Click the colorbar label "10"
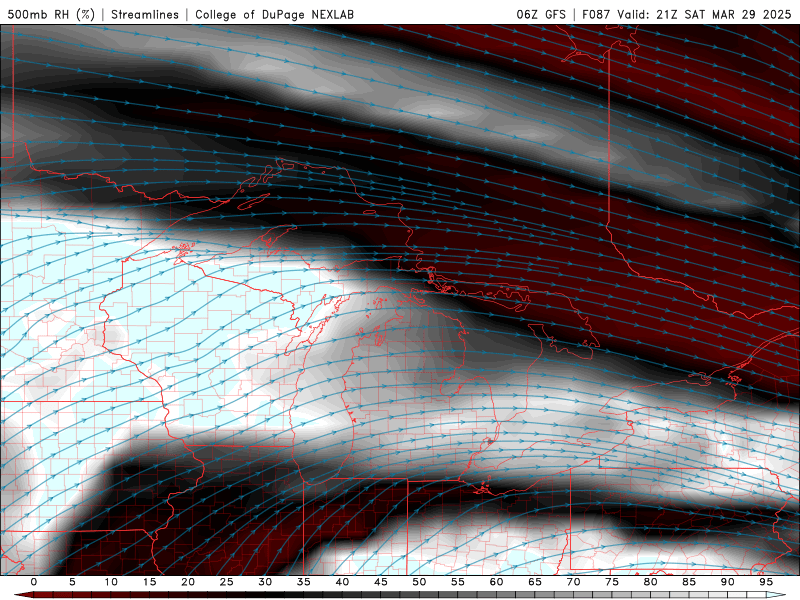This screenshot has height=600, width=800. coord(111,582)
